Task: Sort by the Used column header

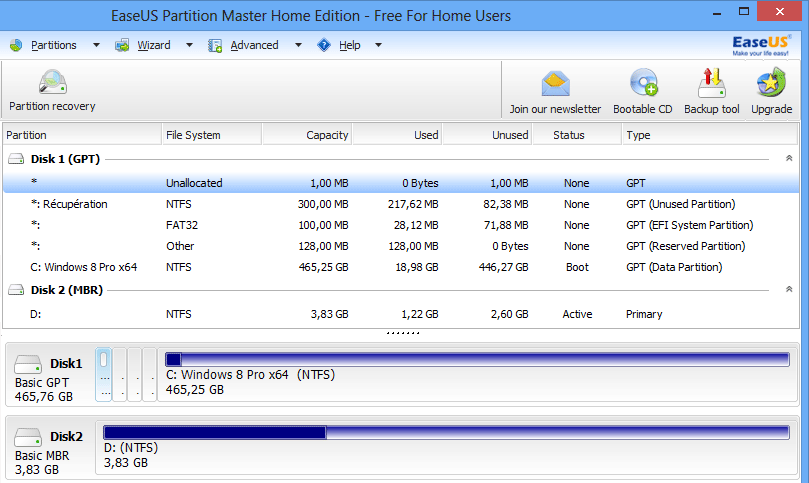Action: click(397, 135)
